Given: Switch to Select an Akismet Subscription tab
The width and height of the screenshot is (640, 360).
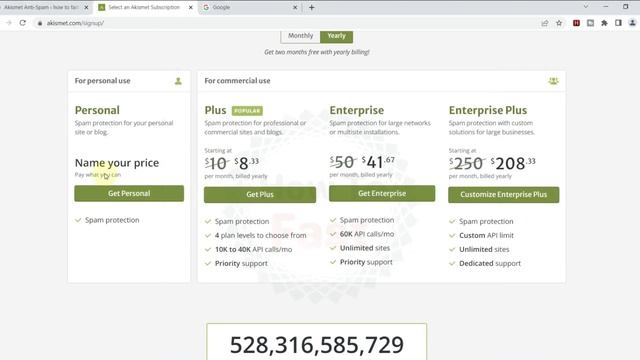Looking at the screenshot, I should [144, 7].
